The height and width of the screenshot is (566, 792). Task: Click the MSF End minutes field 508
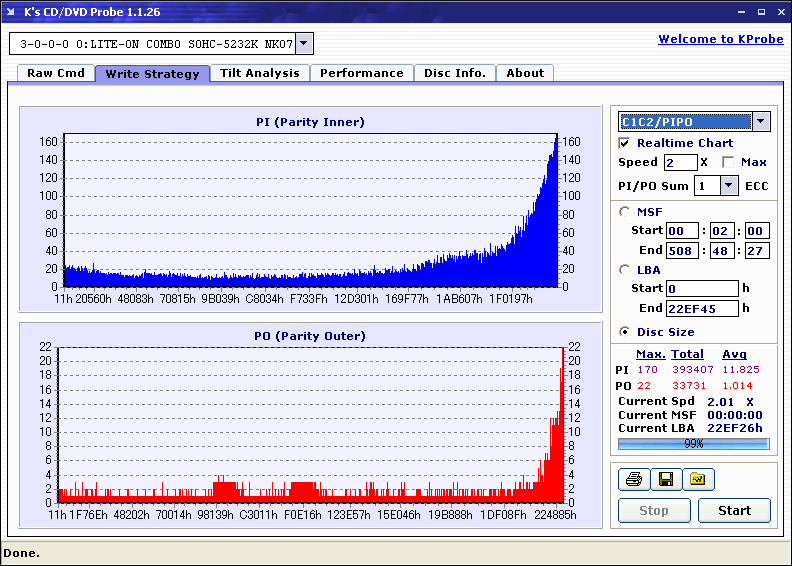(x=682, y=250)
